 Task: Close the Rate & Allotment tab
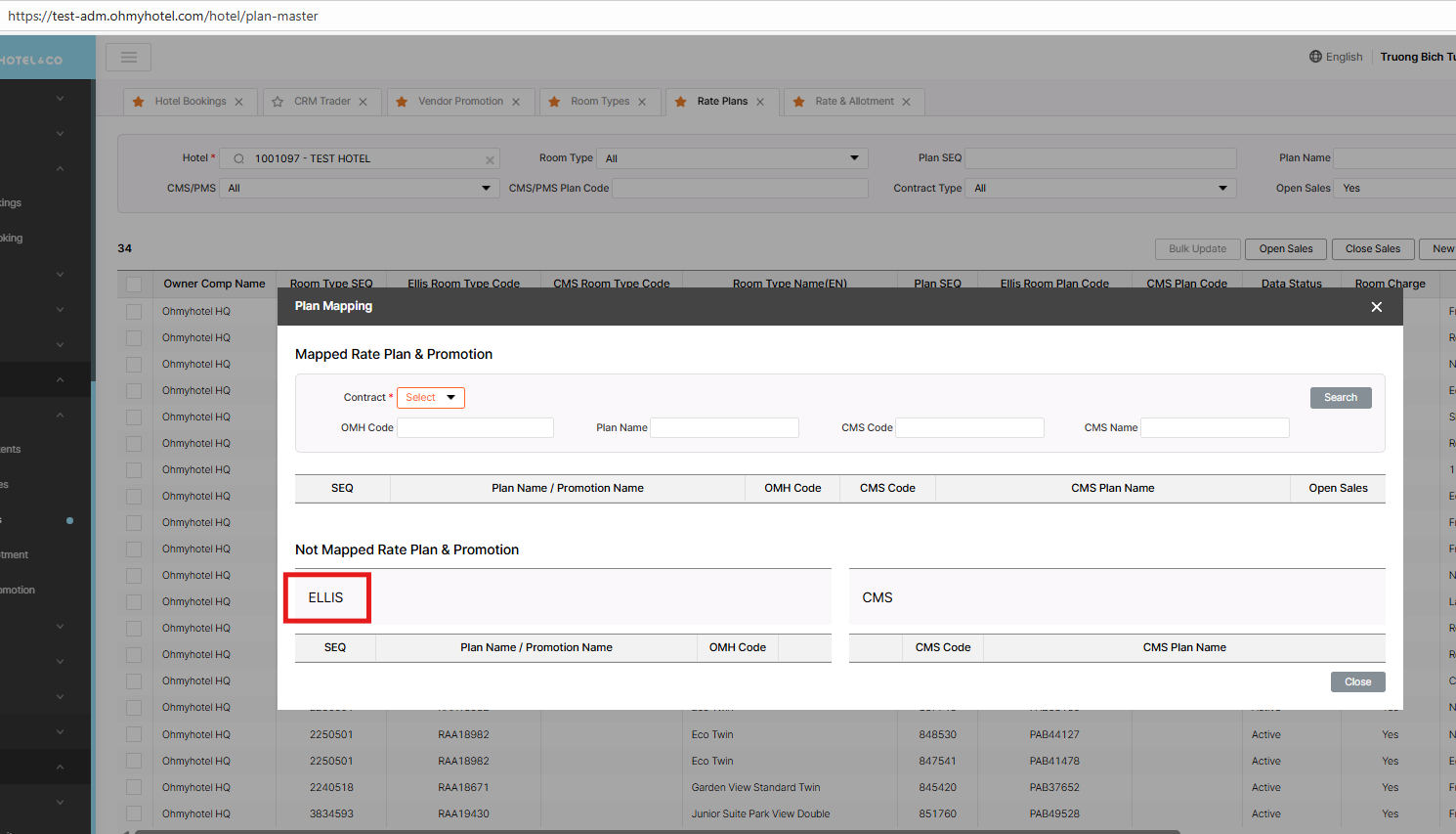click(x=906, y=102)
